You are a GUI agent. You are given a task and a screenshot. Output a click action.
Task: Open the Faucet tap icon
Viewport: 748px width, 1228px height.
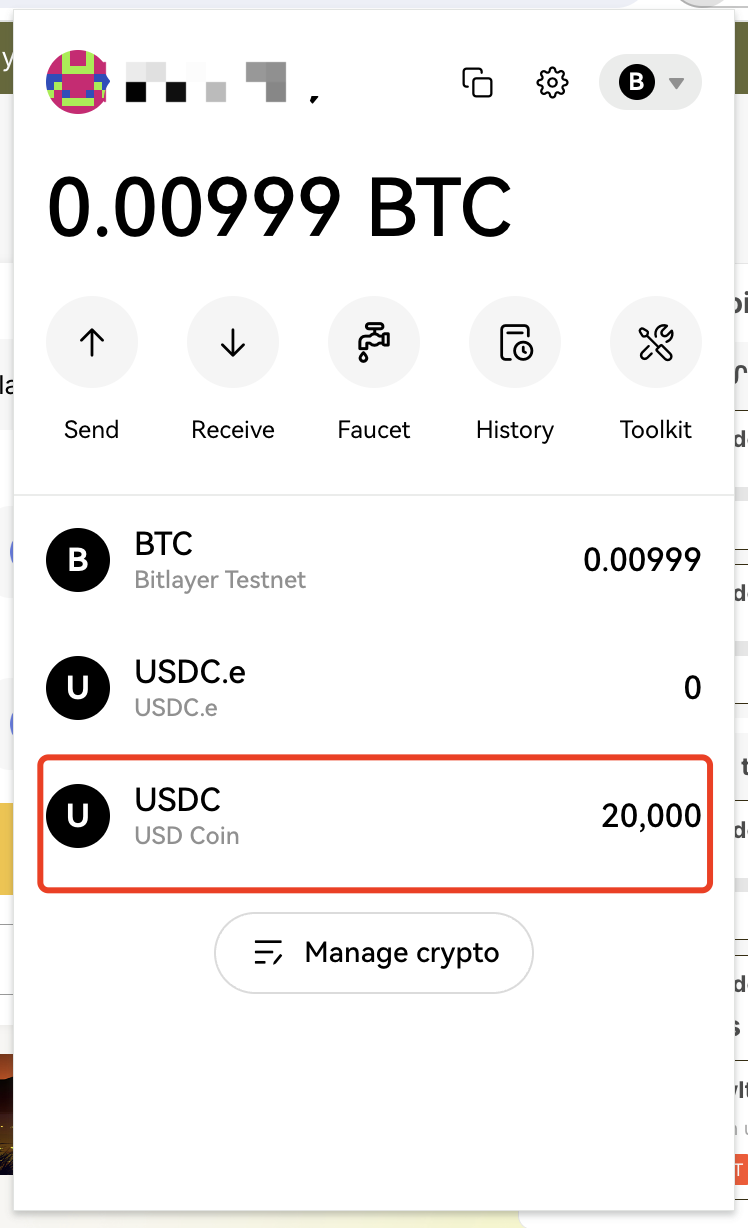coord(374,343)
